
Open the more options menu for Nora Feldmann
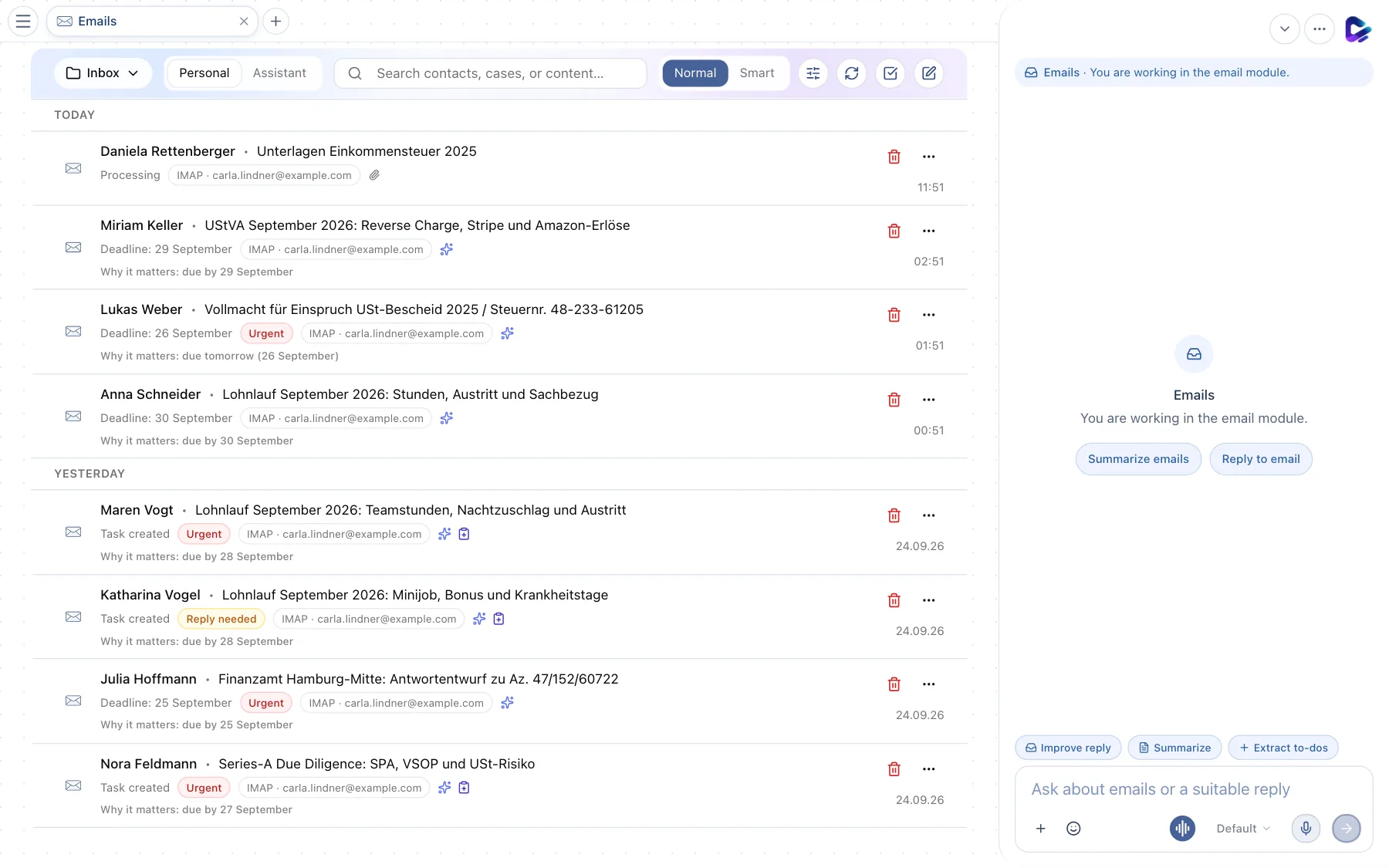tap(928, 769)
